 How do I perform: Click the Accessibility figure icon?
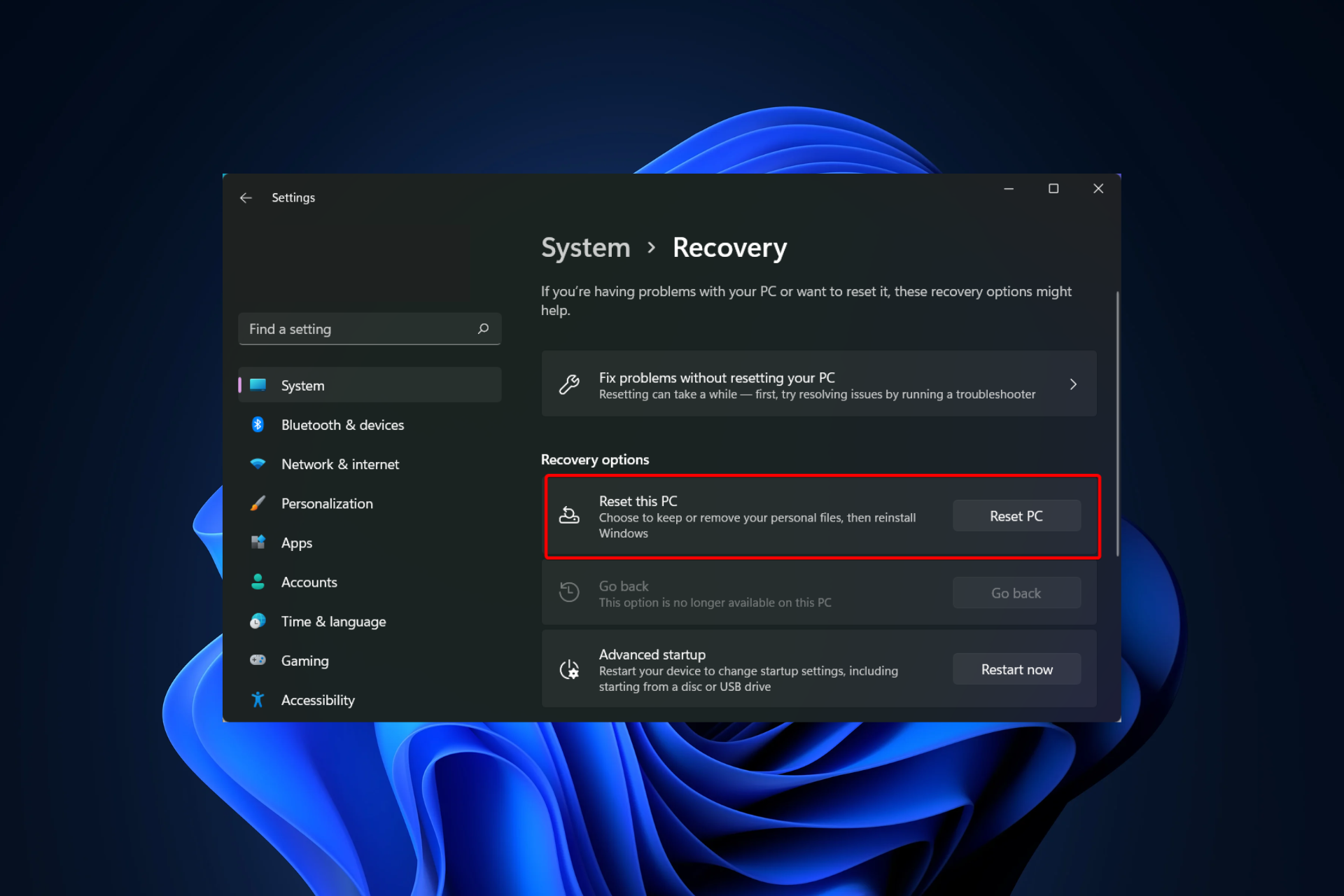(258, 699)
